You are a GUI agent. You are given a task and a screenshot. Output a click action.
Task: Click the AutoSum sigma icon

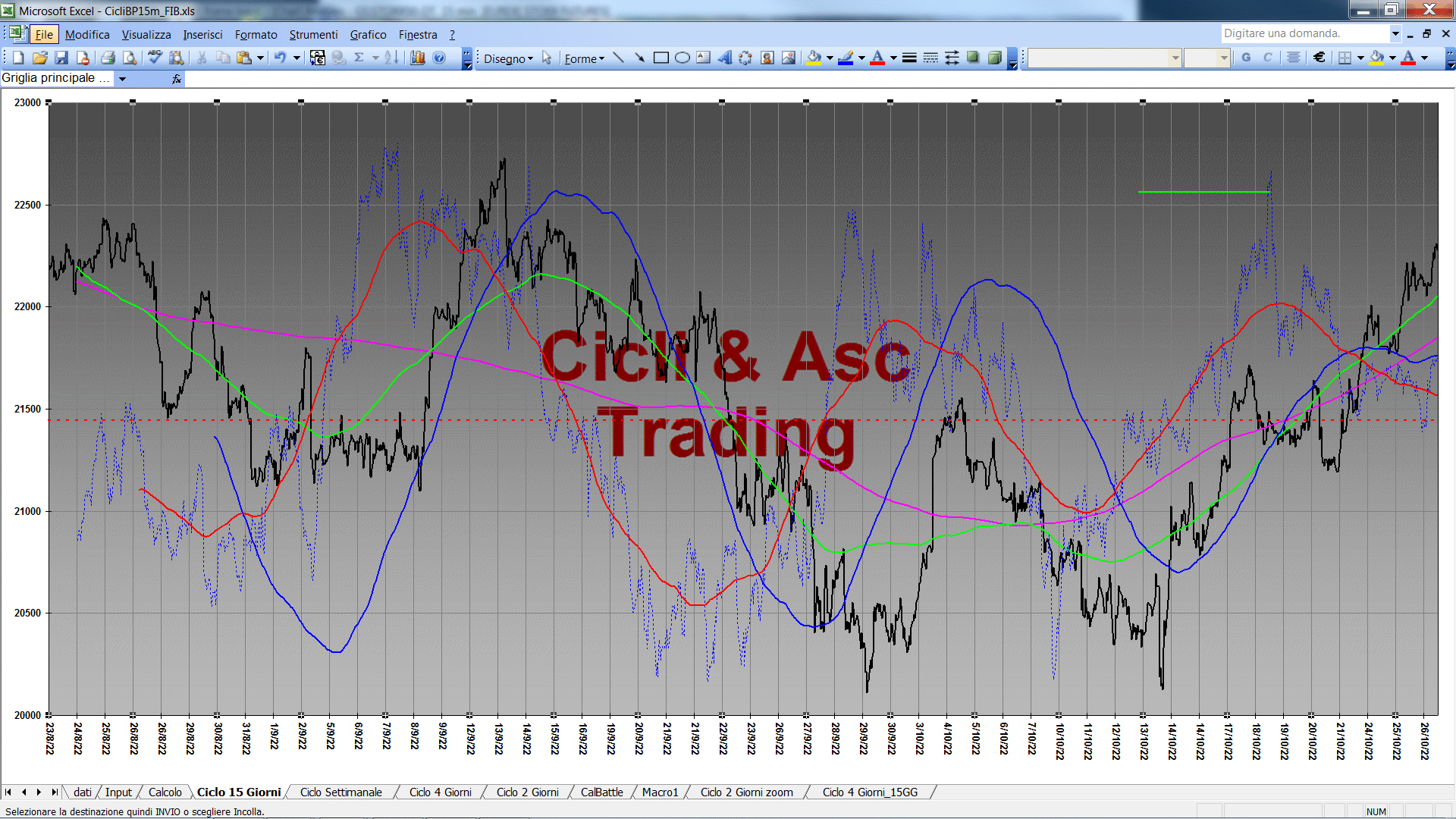[359, 58]
